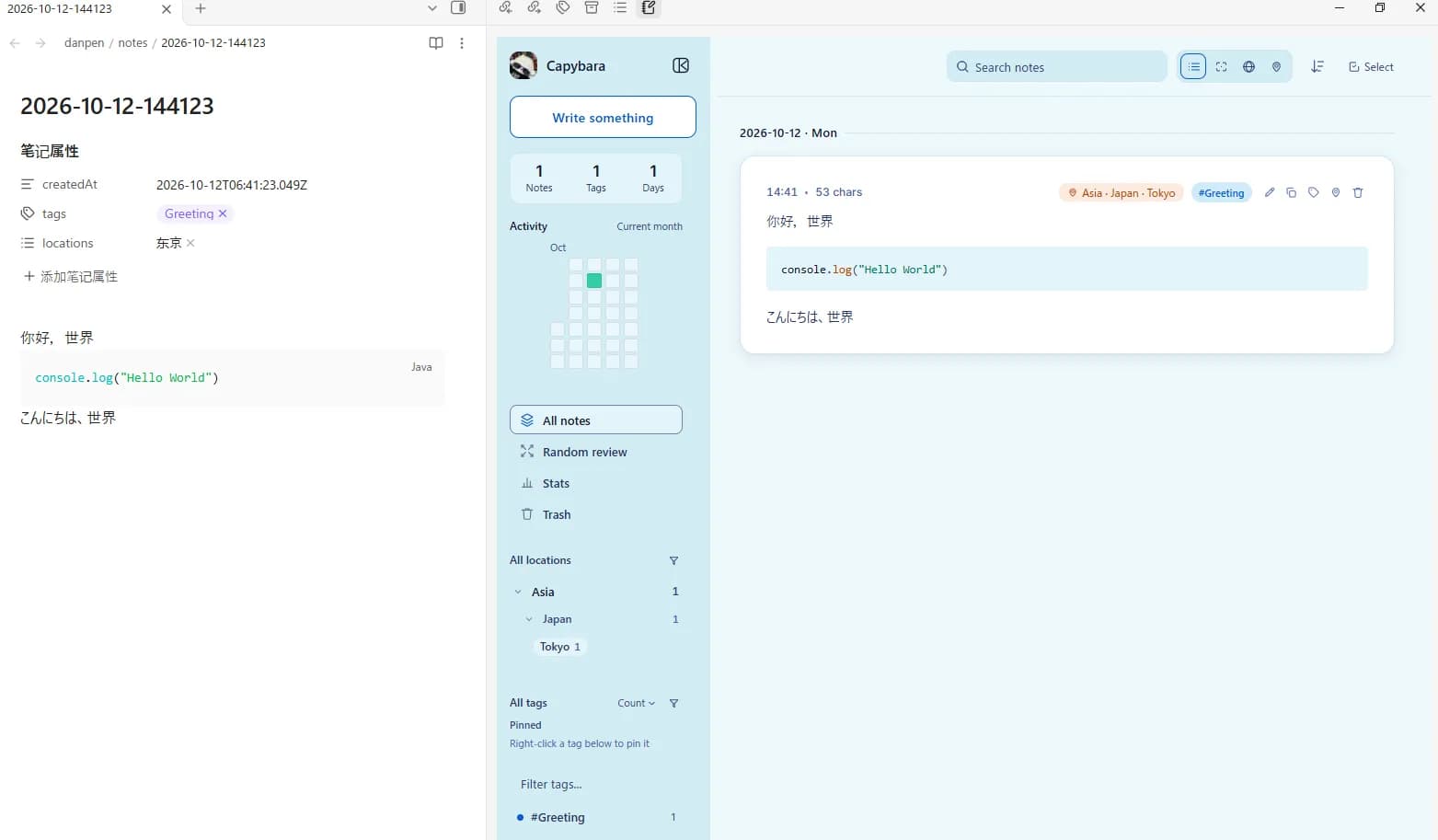Collapse the Japan location tree node
The height and width of the screenshot is (840, 1438).
coord(529,619)
